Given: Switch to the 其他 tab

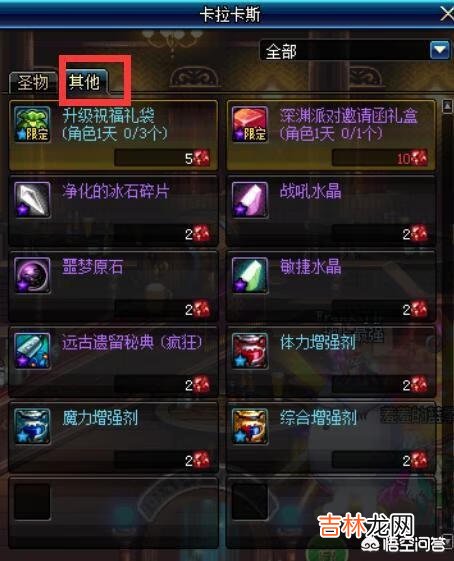Looking at the screenshot, I should click(85, 82).
